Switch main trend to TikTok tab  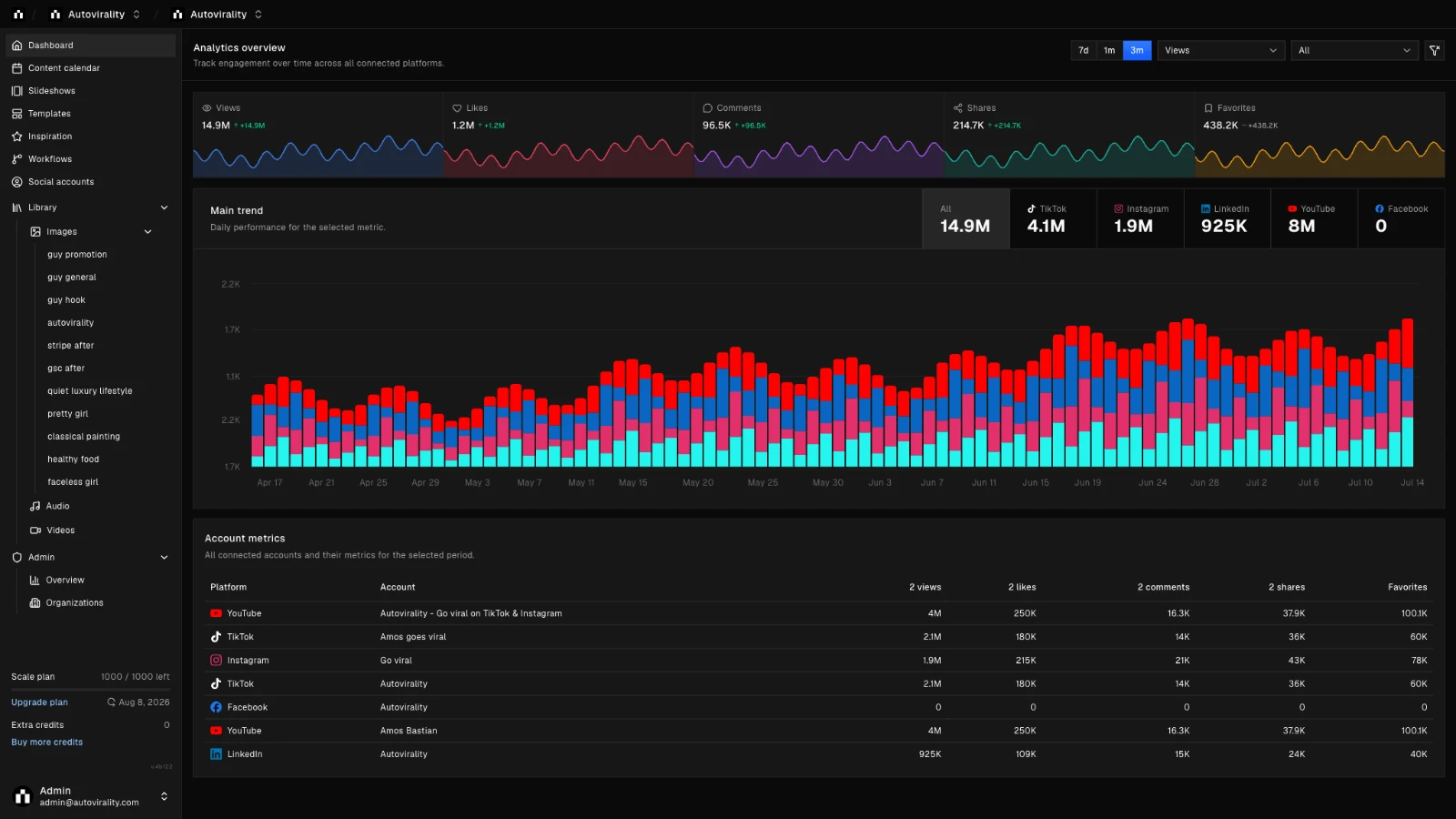(x=1053, y=219)
